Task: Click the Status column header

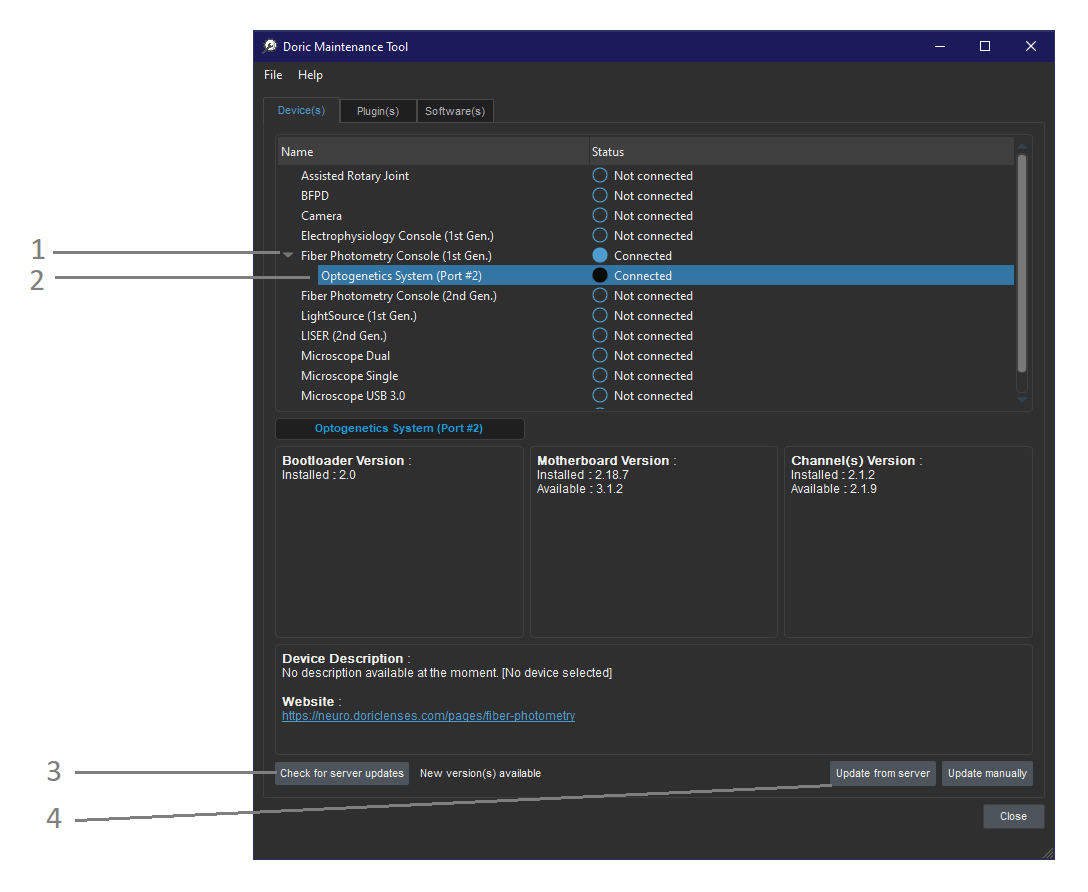Action: coord(801,151)
